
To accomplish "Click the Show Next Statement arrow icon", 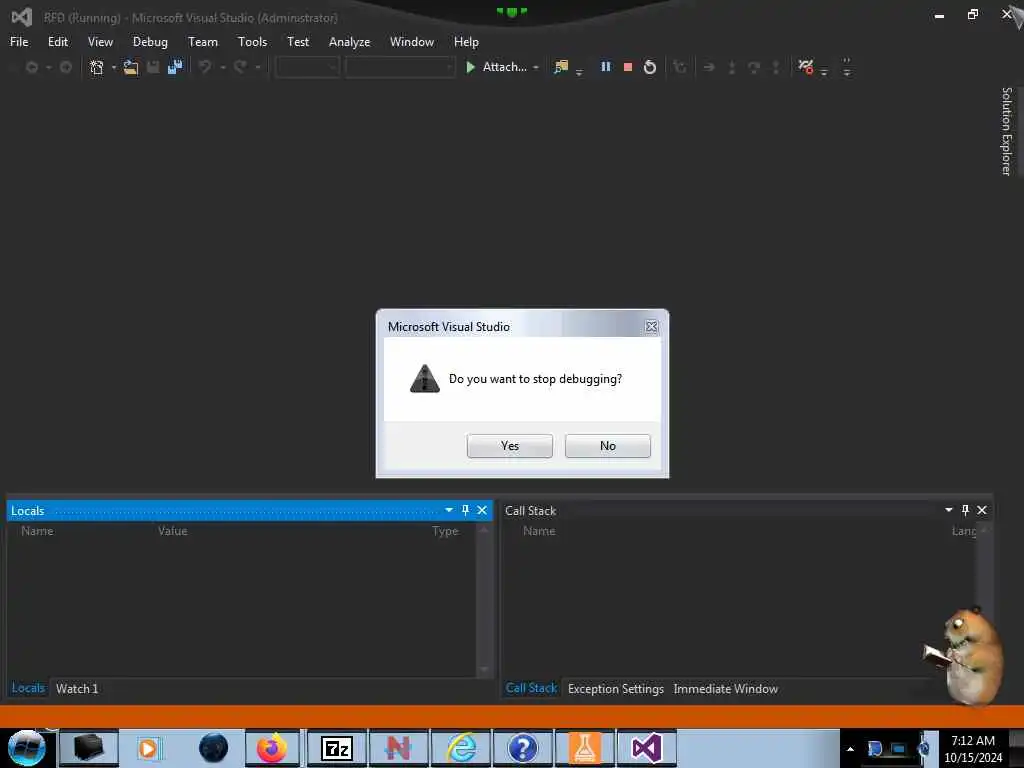I will coord(709,67).
